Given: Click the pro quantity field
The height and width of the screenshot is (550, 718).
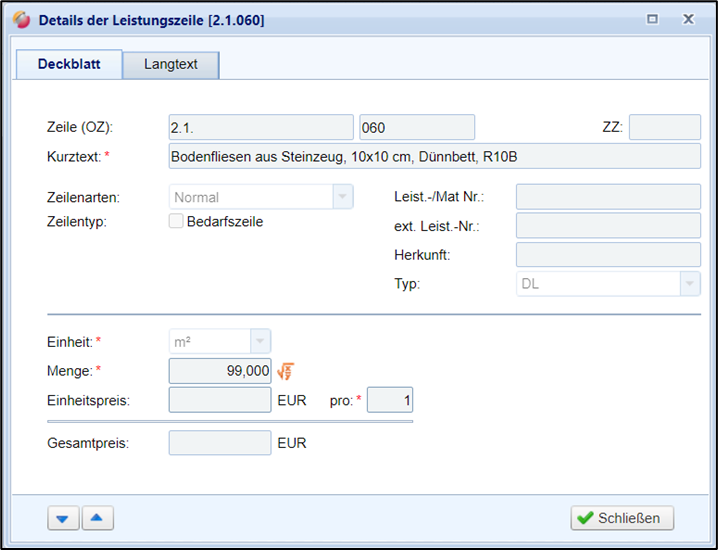Looking at the screenshot, I should coord(390,401).
